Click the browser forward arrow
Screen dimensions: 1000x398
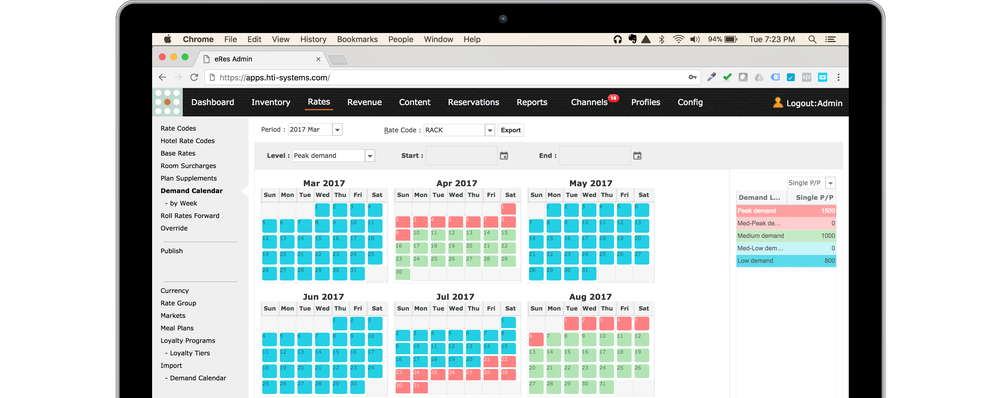178,77
